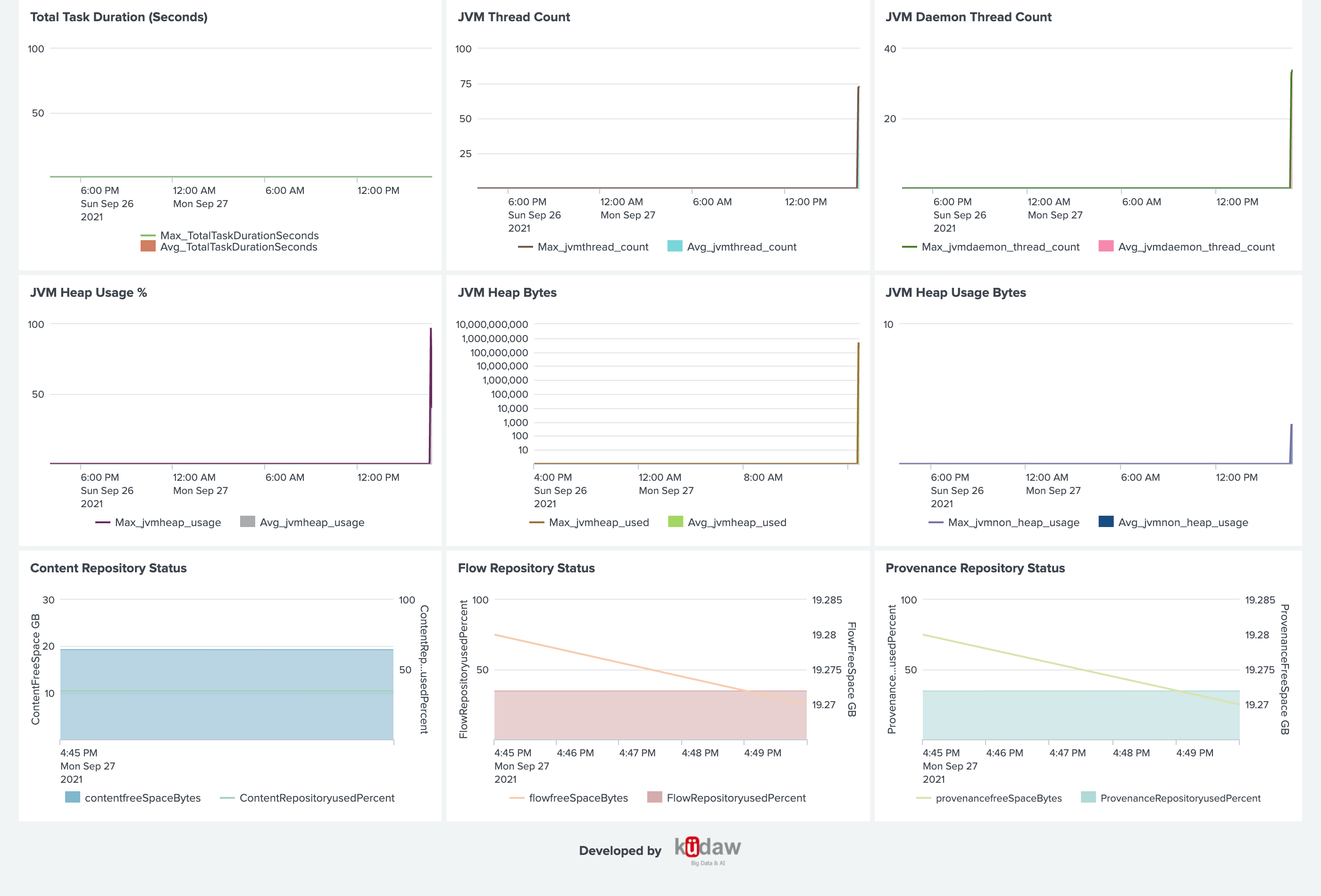
Task: Click the Total Task Duration (Seconds) title
Action: click(119, 17)
